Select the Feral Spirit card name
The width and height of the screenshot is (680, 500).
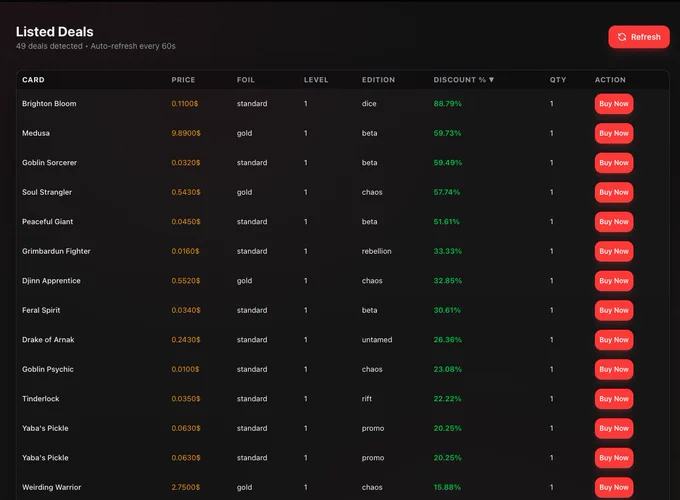[41, 310]
